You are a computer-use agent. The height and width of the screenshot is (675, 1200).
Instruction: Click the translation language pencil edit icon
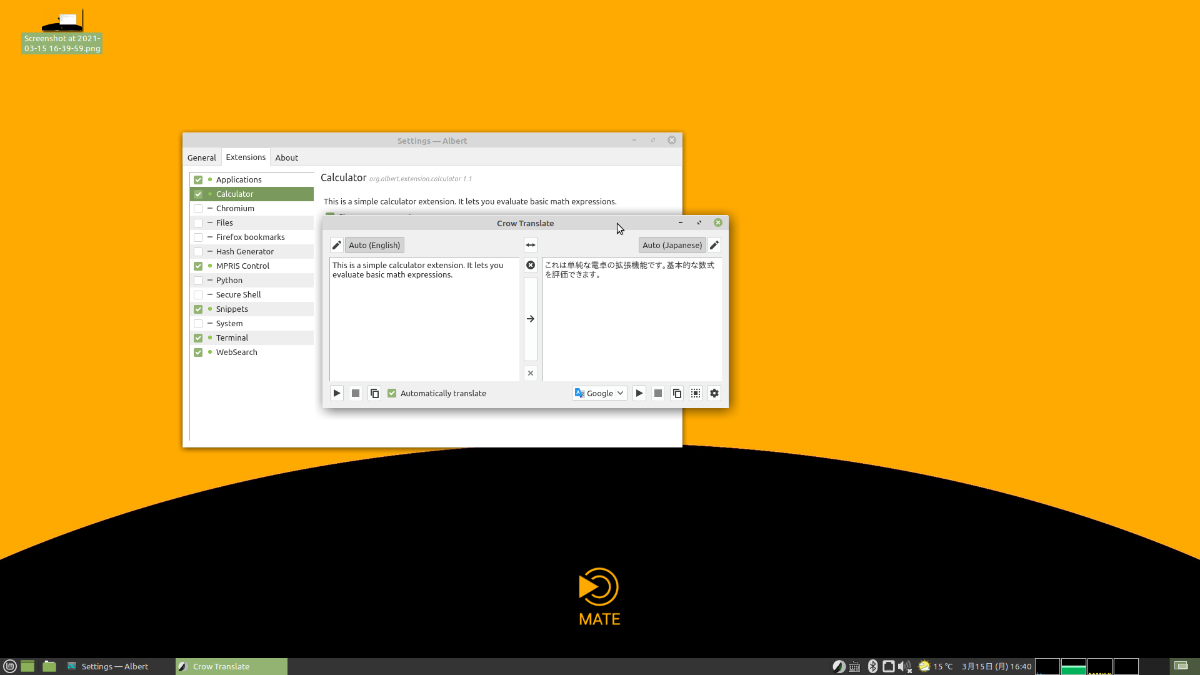click(x=714, y=245)
